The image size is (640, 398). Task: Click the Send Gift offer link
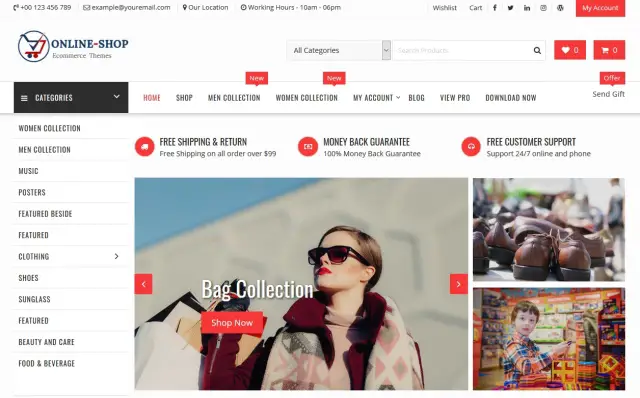pos(609,94)
